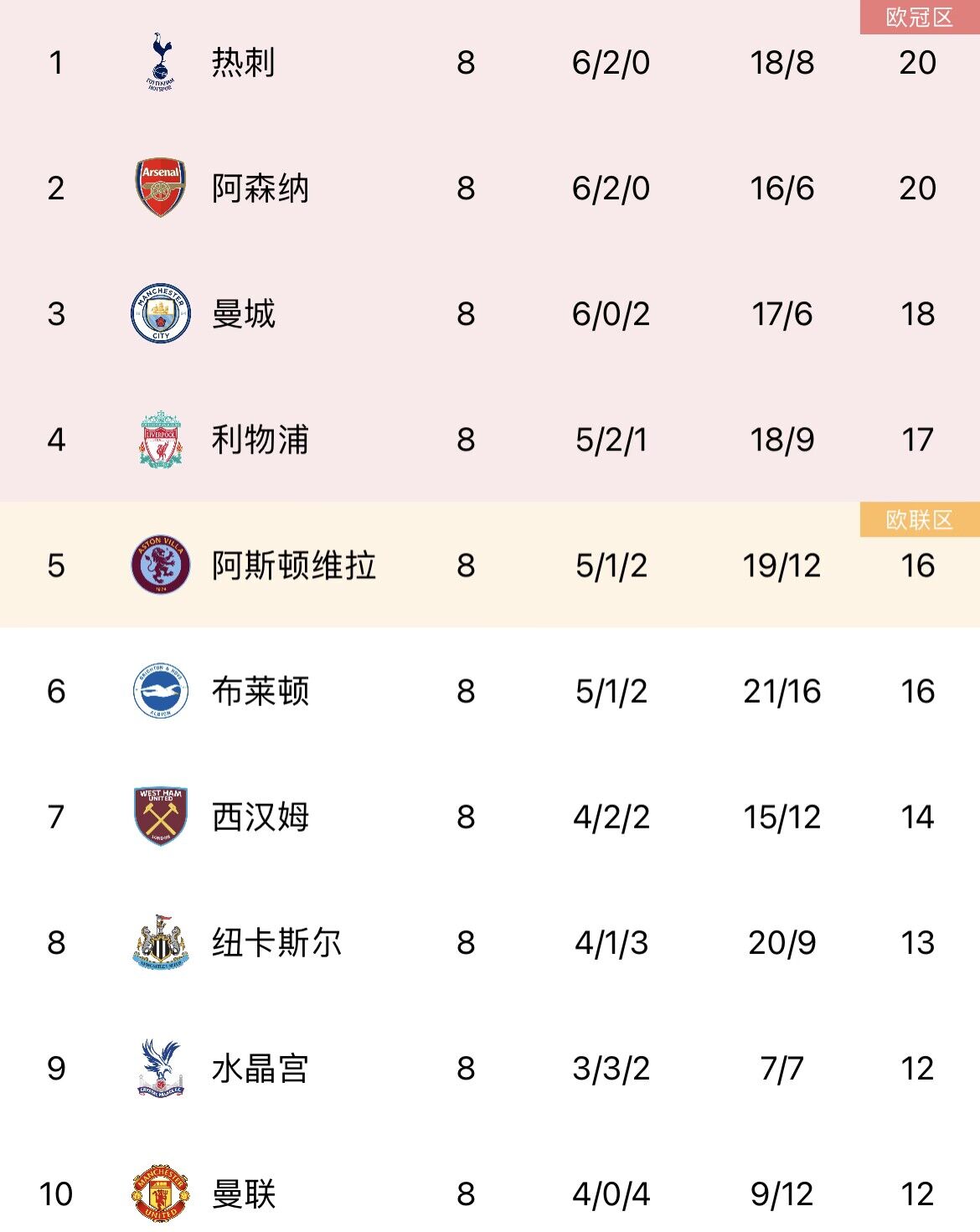
Task: Tap the 布莱顿 team name
Action: [x=260, y=691]
